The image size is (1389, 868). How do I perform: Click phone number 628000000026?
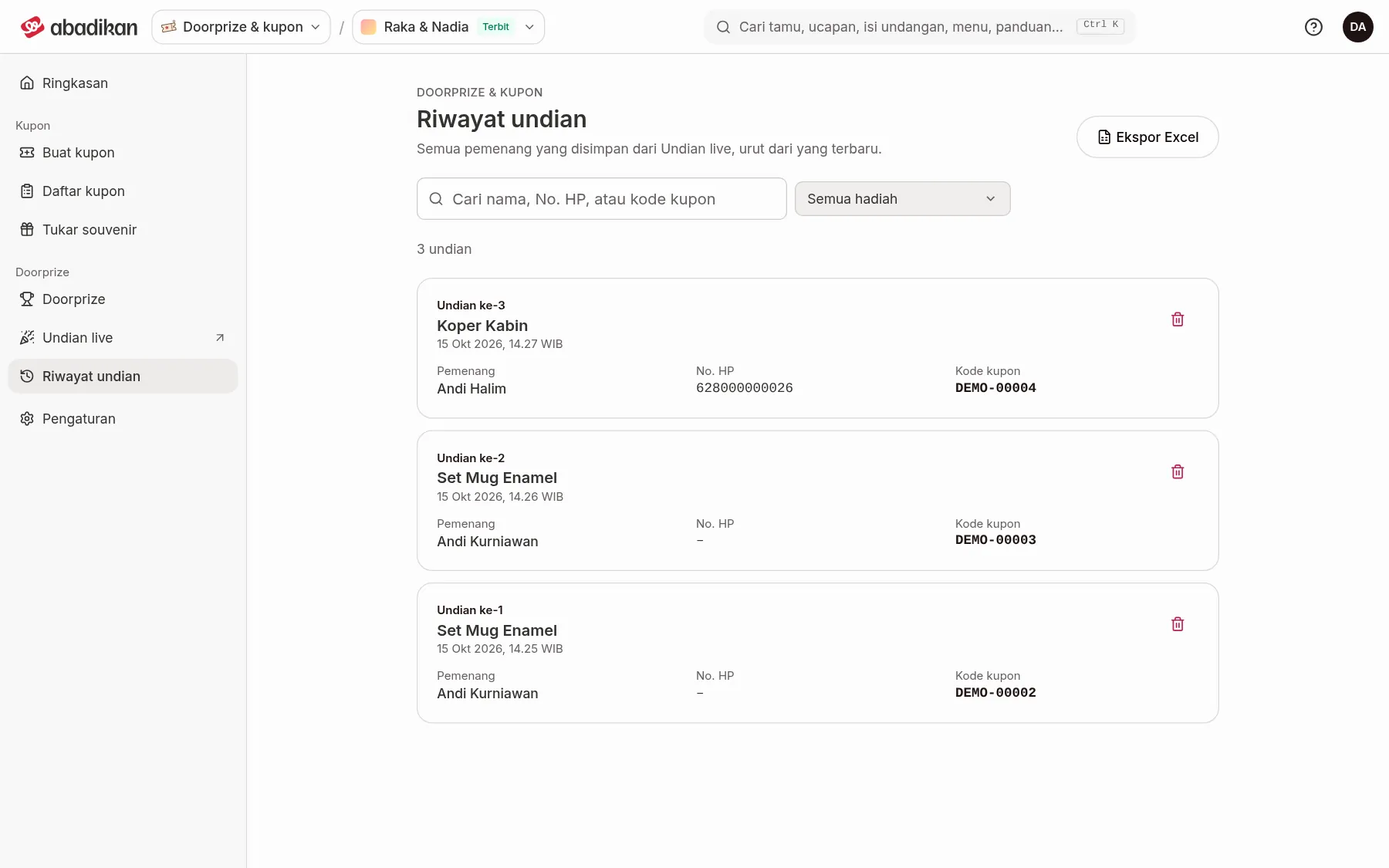pyautogui.click(x=745, y=388)
